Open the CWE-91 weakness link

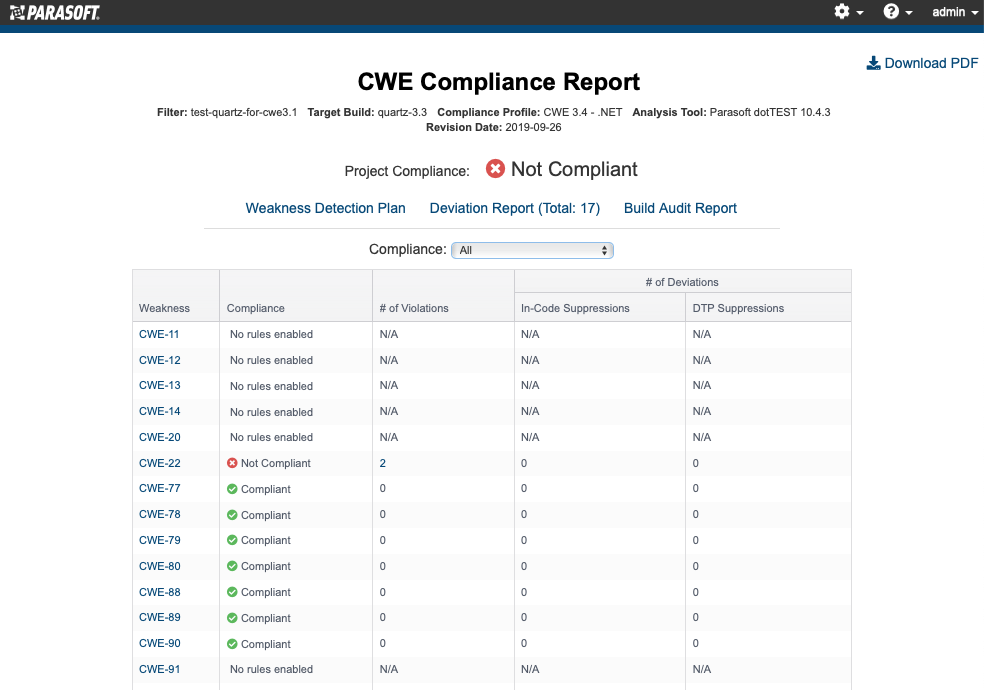point(159,669)
